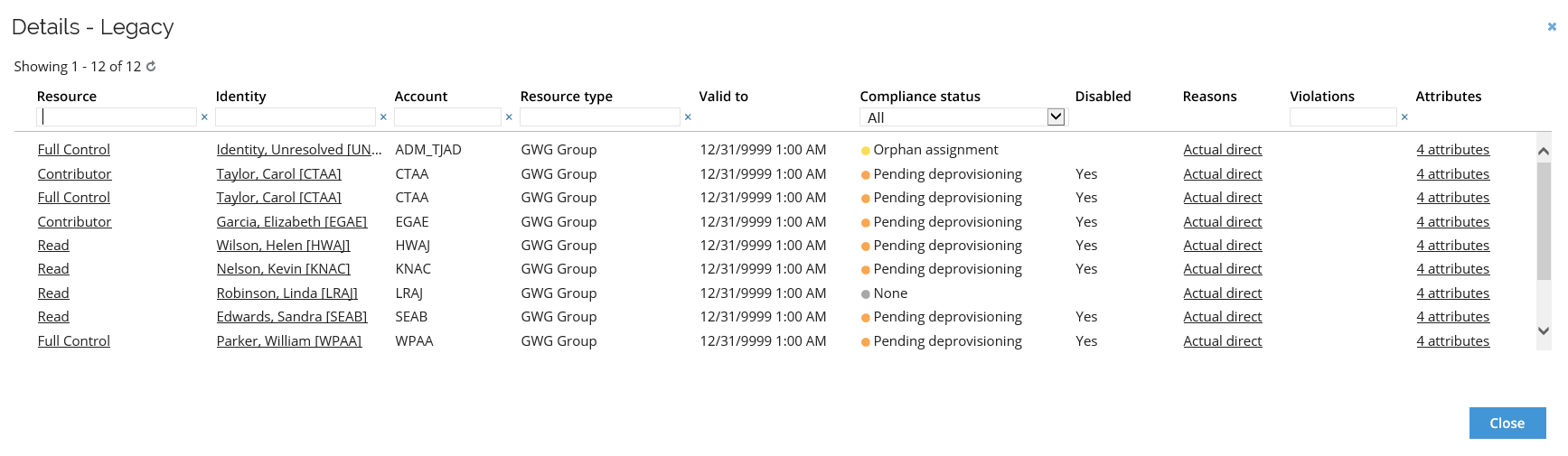Screen dimensions: 1568x456
Task: Open identity link Garcia, Elizabeth [EGAE]
Action: (292, 222)
